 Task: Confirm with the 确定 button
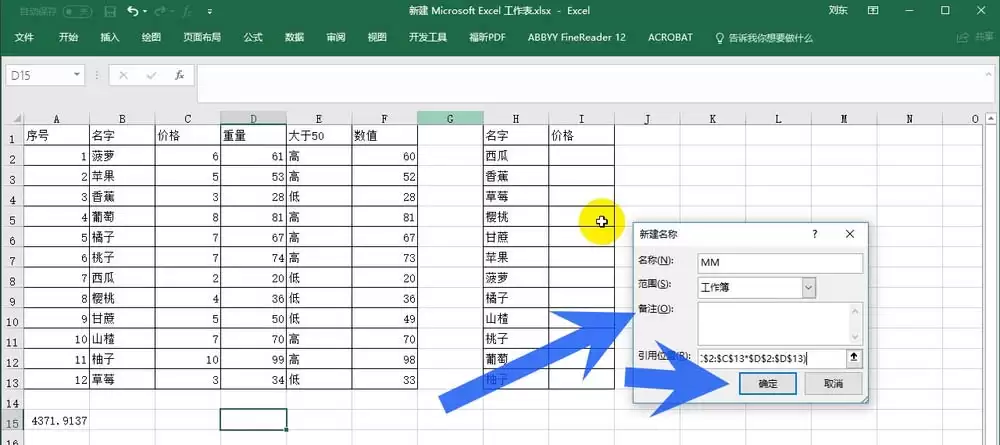pyautogui.click(x=768, y=384)
